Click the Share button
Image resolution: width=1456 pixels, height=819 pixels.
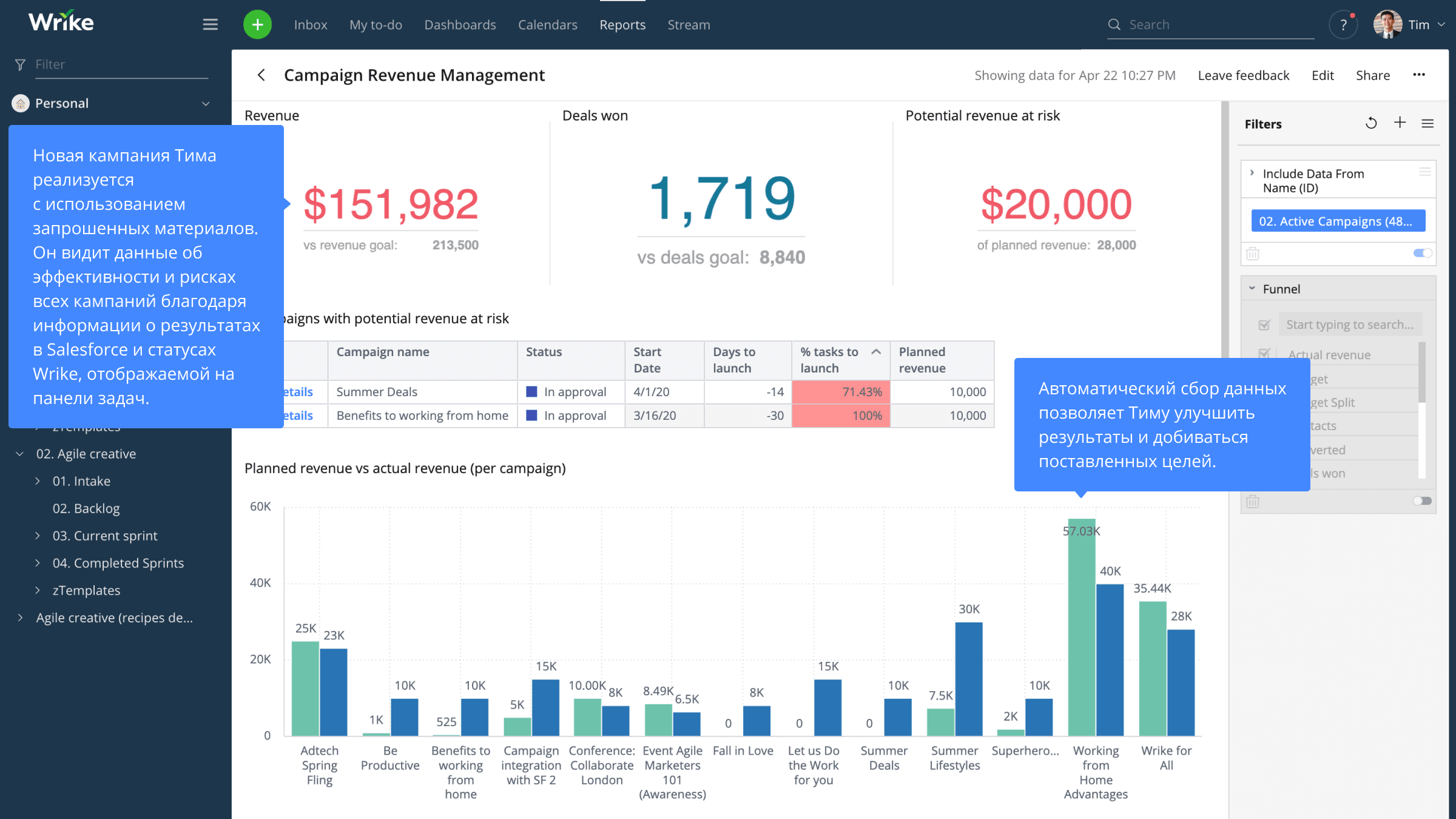coord(1373,75)
